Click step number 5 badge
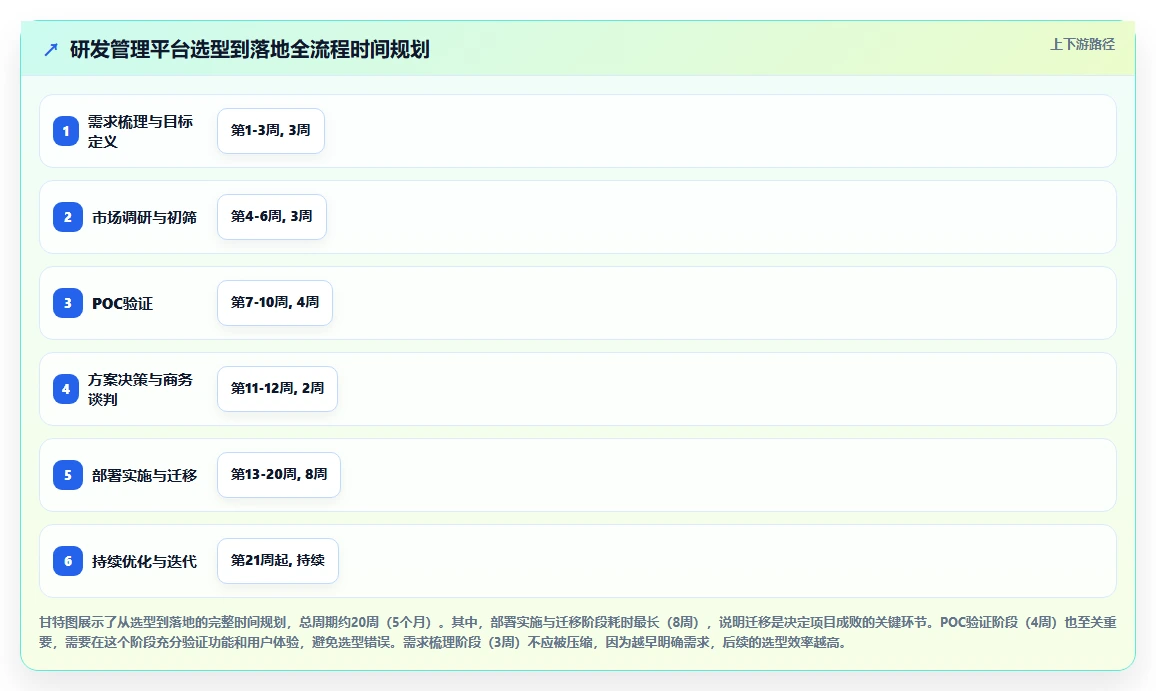Screen dimensions: 1156x691 (x=68, y=475)
